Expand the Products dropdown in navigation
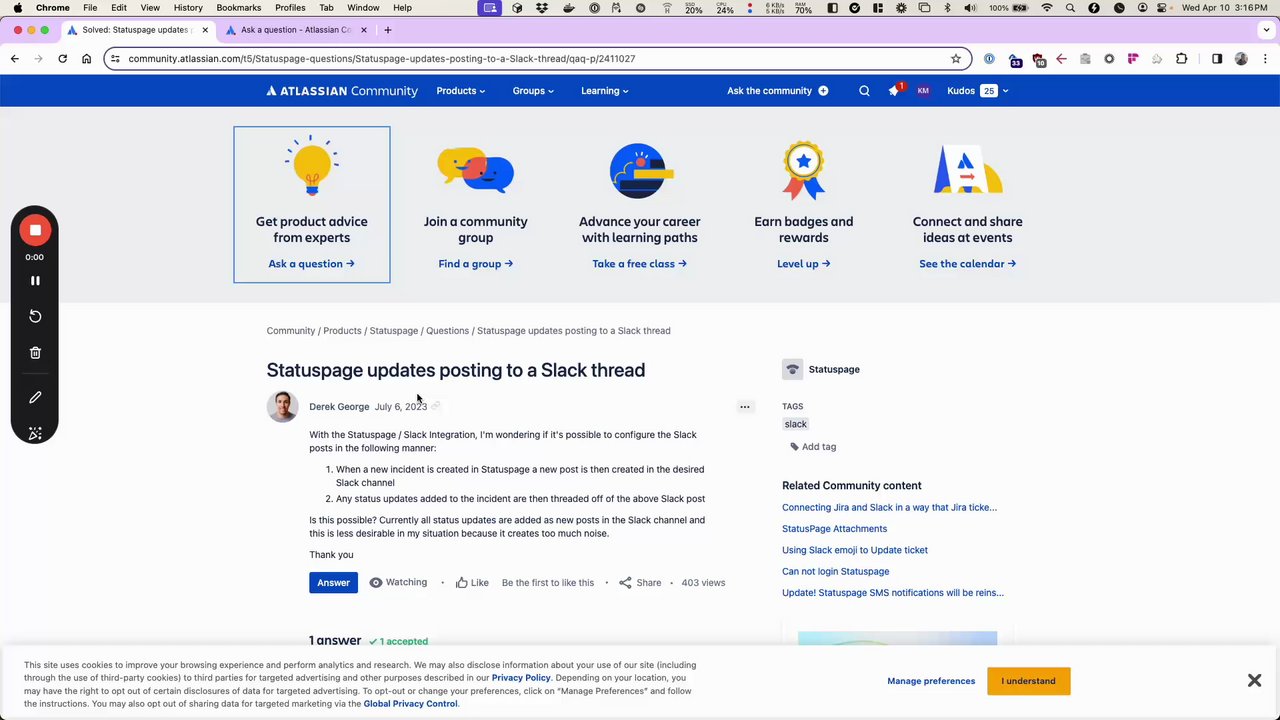The height and width of the screenshot is (720, 1280). coord(460,91)
